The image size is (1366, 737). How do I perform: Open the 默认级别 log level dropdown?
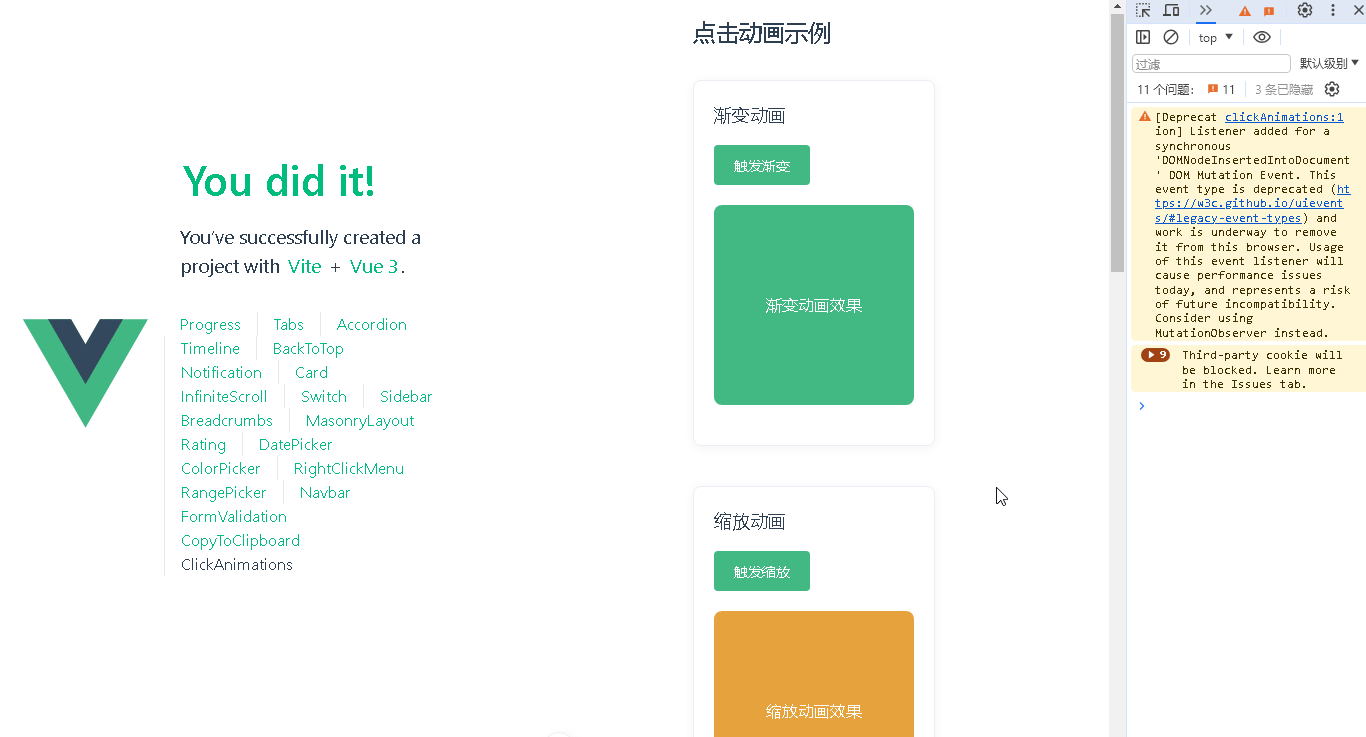[1329, 64]
